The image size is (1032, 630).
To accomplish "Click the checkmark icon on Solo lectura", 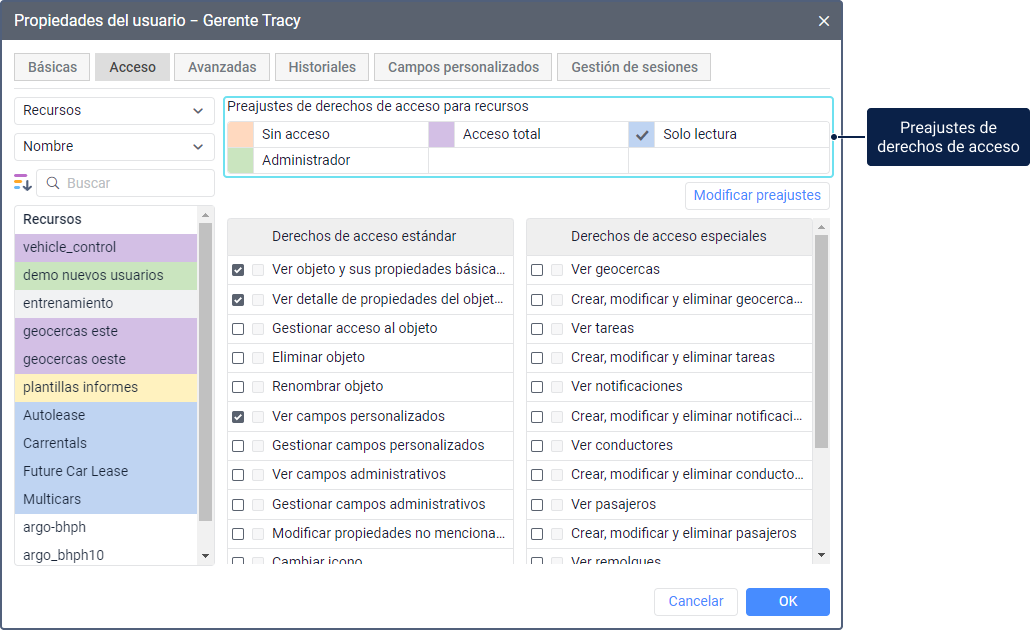I will click(x=642, y=134).
